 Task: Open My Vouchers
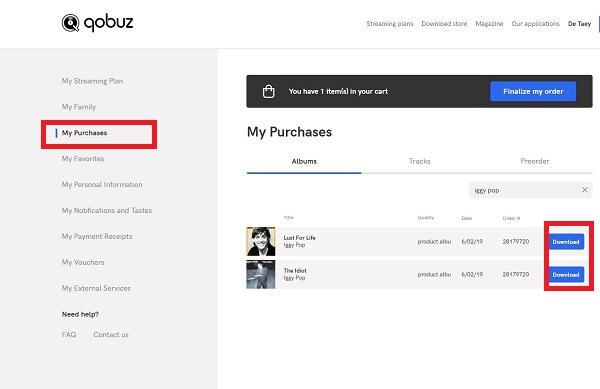tap(83, 262)
